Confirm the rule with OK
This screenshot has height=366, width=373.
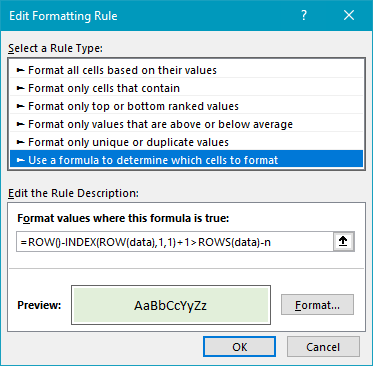click(239, 347)
